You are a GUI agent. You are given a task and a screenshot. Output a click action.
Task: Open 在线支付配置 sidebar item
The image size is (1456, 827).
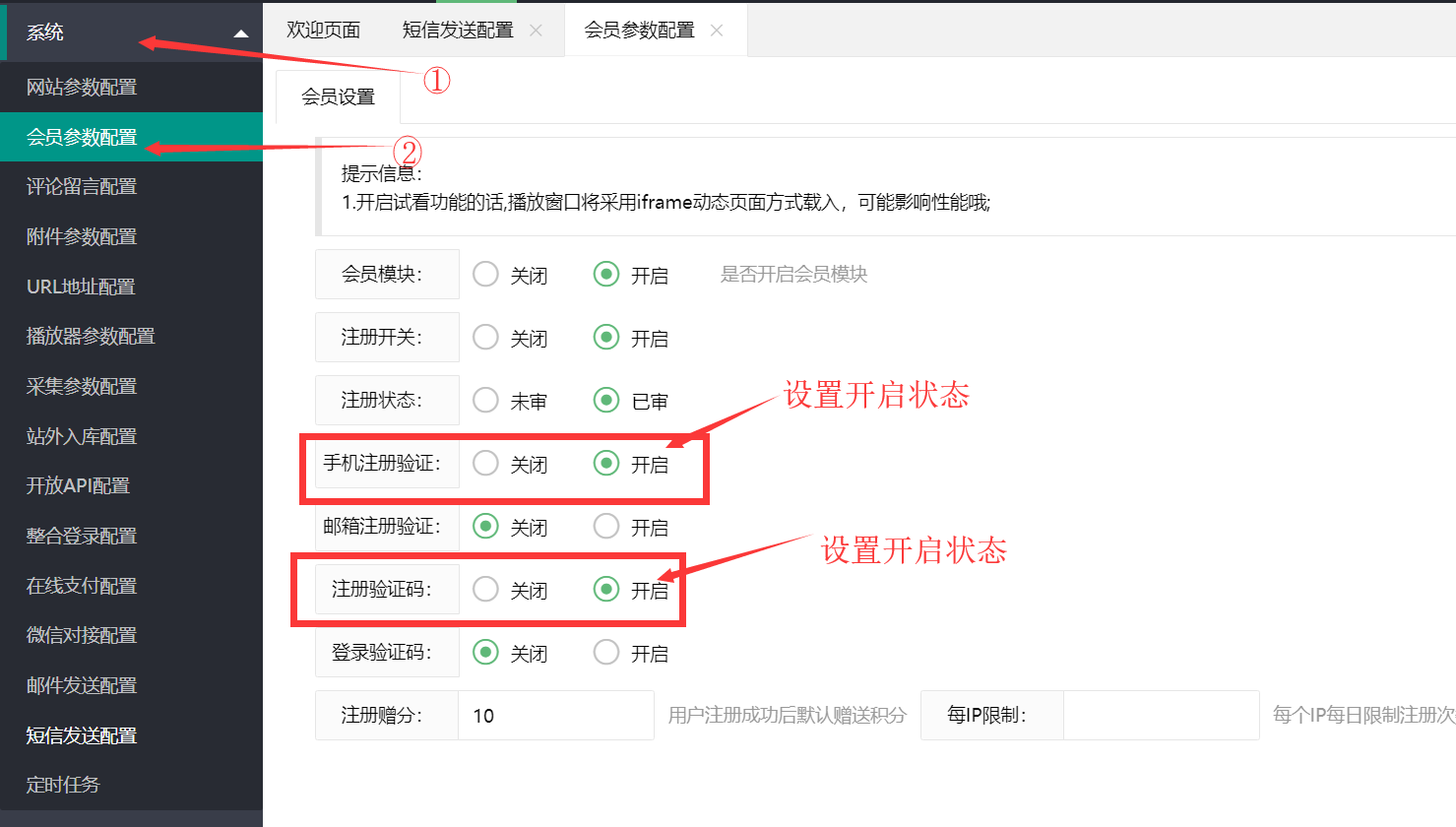(82, 586)
